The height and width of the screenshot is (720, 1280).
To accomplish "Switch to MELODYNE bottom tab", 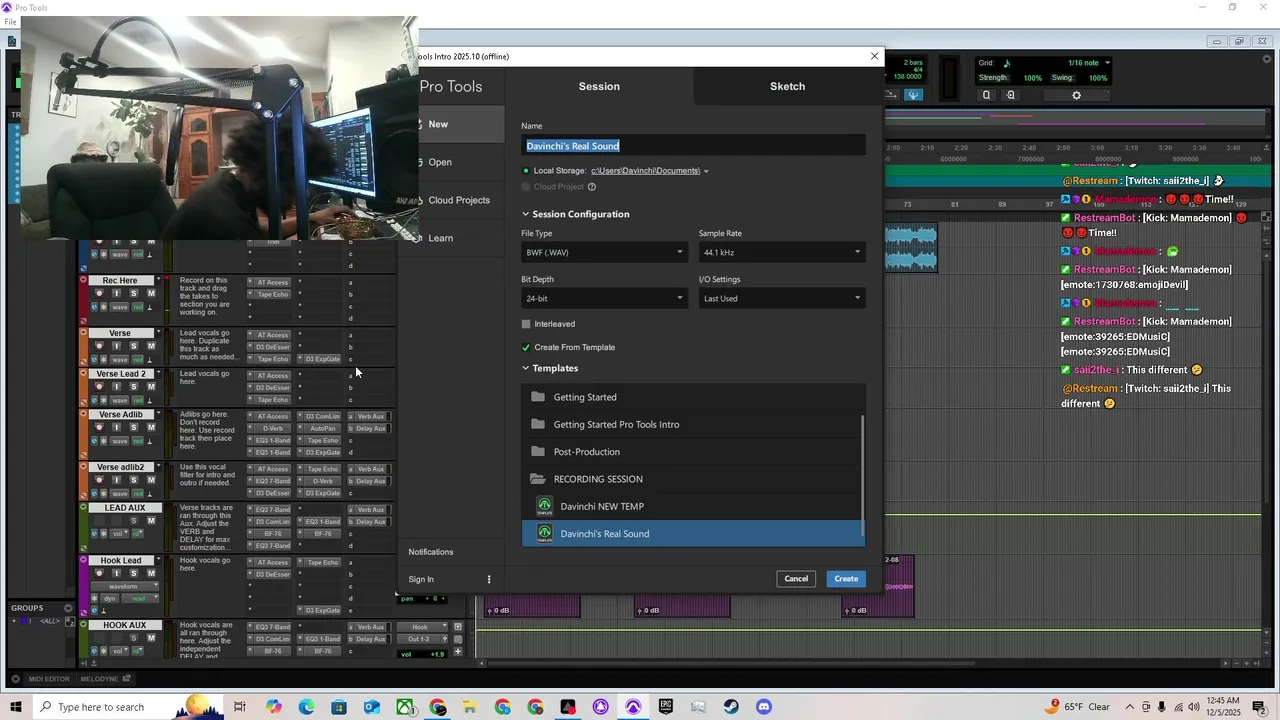I will coord(99,679).
